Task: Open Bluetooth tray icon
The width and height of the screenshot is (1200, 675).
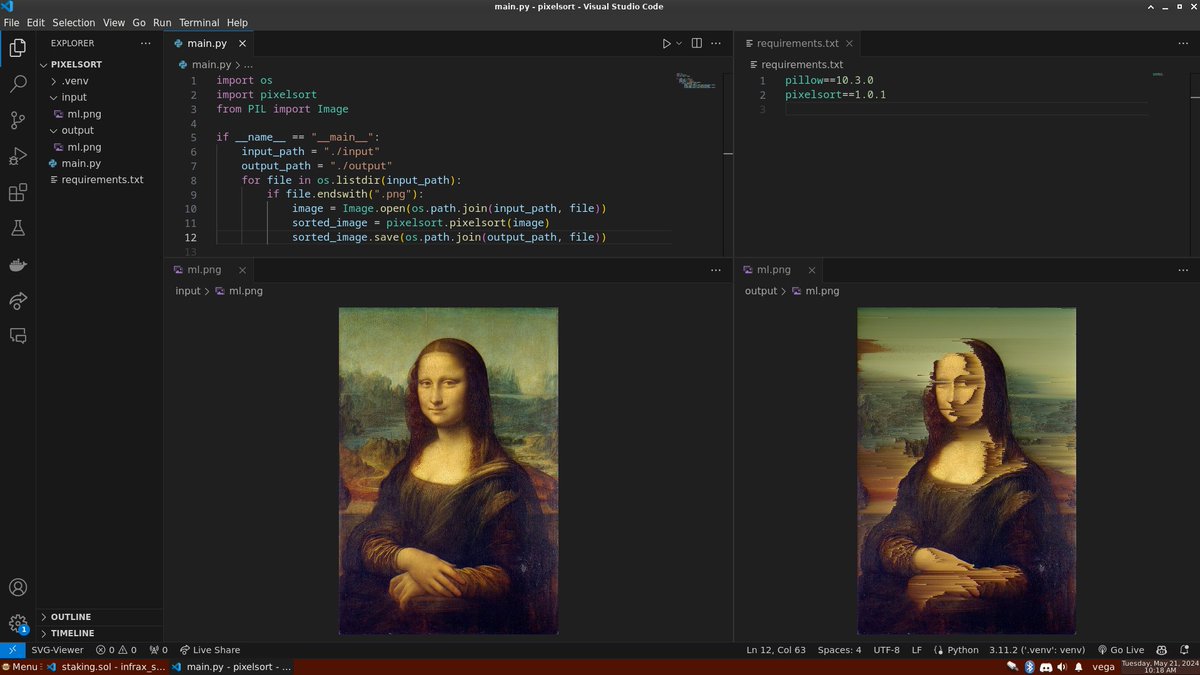Action: pyautogui.click(x=1029, y=666)
